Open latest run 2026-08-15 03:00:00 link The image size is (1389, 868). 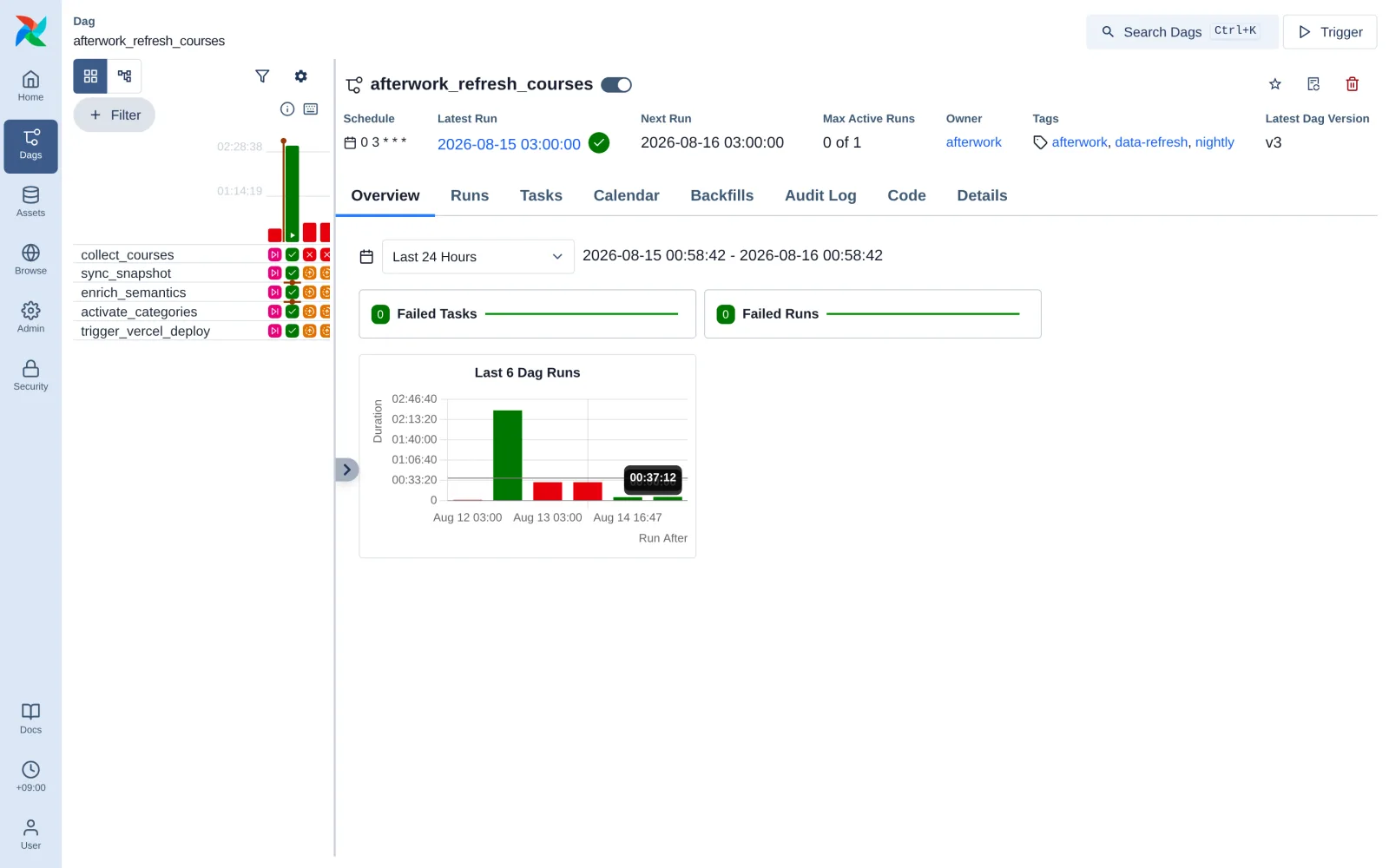coord(509,144)
